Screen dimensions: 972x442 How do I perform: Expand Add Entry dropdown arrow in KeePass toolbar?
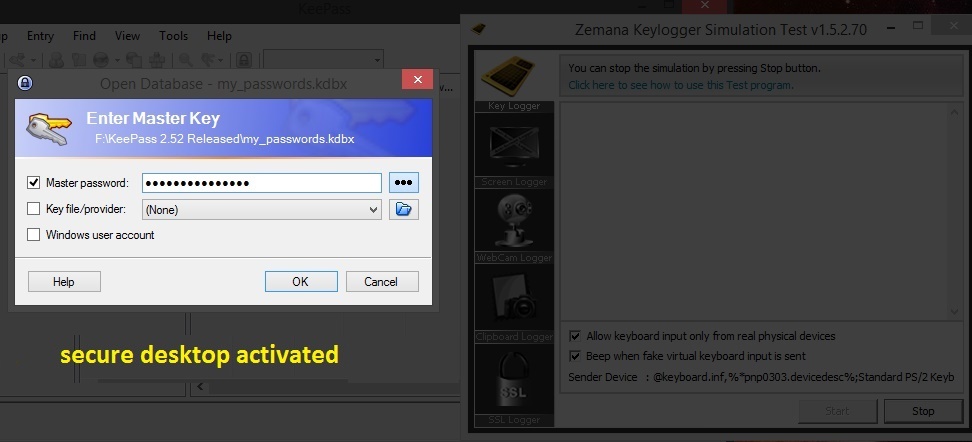click(33, 60)
